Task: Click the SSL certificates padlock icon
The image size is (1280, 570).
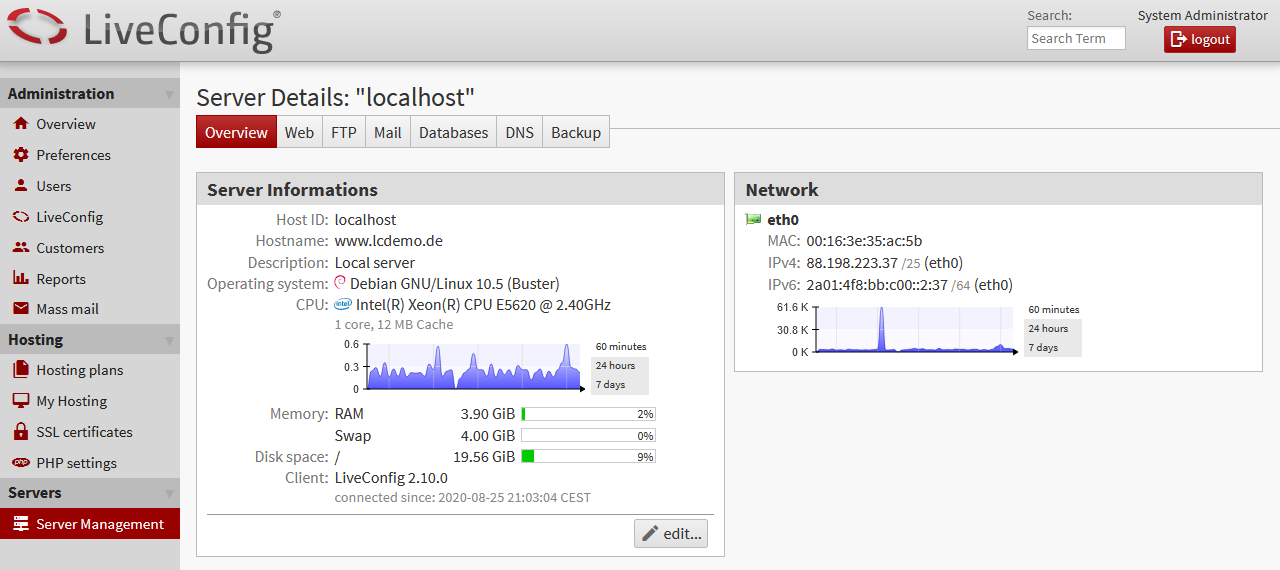Action: click(20, 432)
